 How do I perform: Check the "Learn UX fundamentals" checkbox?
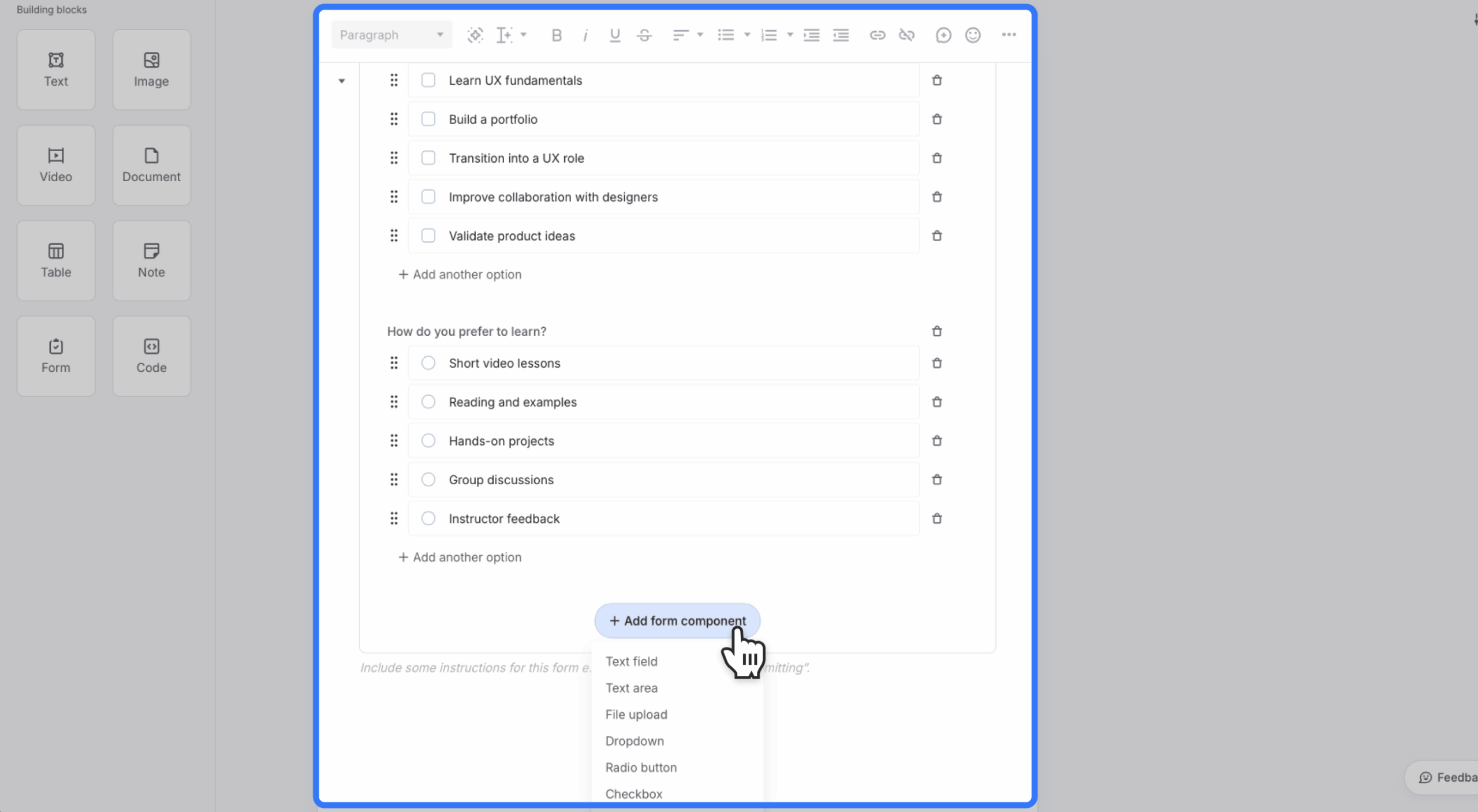click(x=428, y=80)
